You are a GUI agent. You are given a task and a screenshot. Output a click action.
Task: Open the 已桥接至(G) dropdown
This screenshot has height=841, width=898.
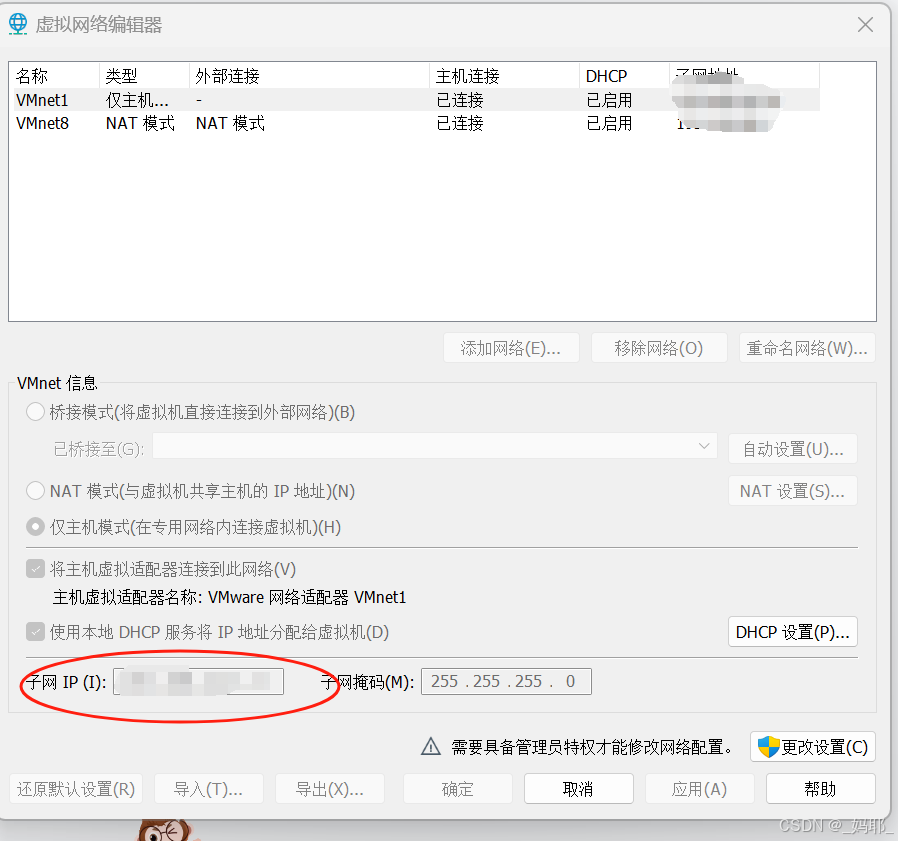435,446
